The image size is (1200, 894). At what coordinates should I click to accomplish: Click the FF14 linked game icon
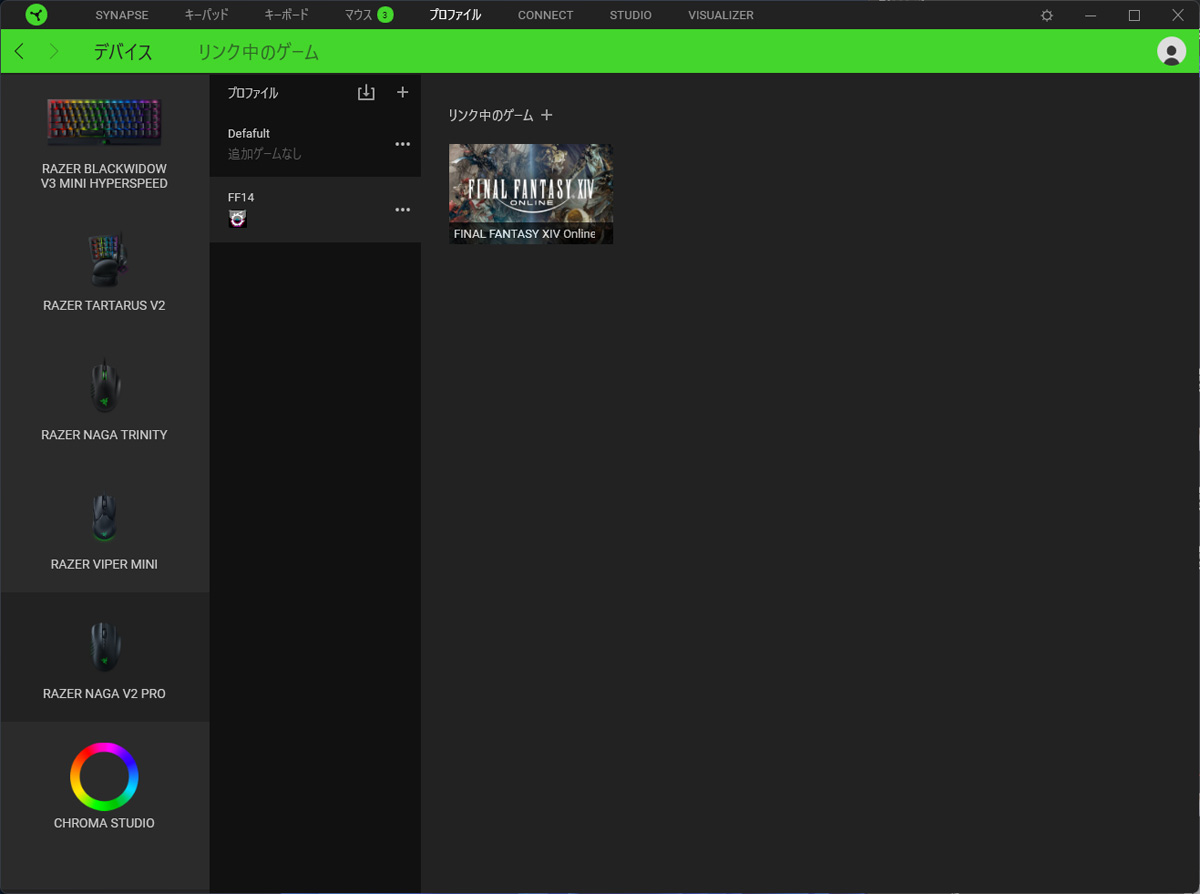pos(237,219)
